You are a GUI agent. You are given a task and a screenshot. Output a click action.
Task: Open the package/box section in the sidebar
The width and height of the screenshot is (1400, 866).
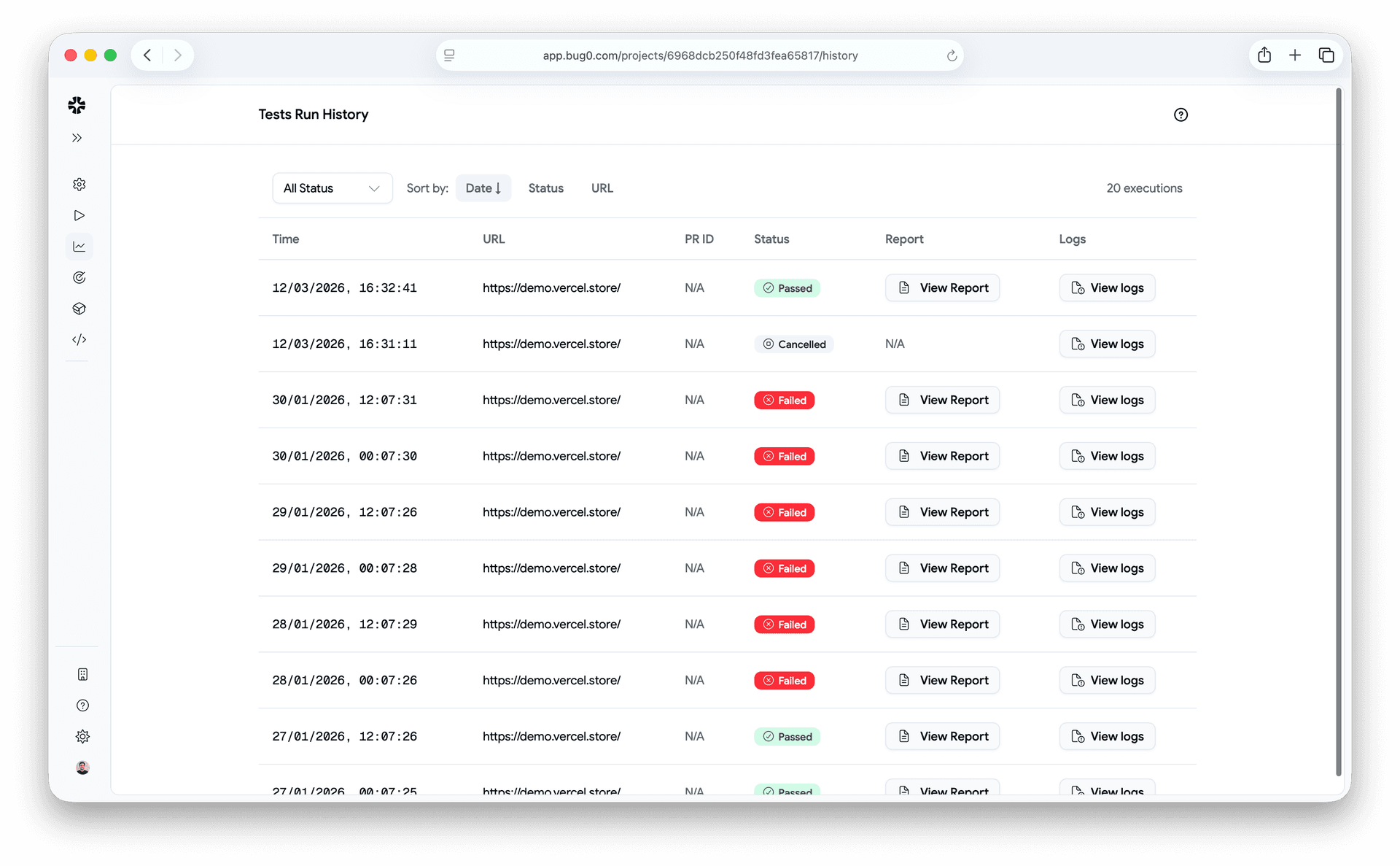[79, 308]
